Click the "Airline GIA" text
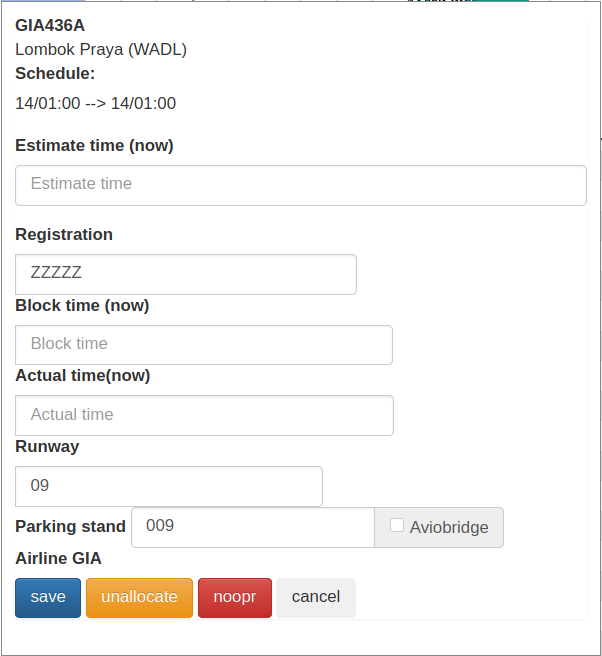Image resolution: width=602 pixels, height=656 pixels. [x=58, y=559]
